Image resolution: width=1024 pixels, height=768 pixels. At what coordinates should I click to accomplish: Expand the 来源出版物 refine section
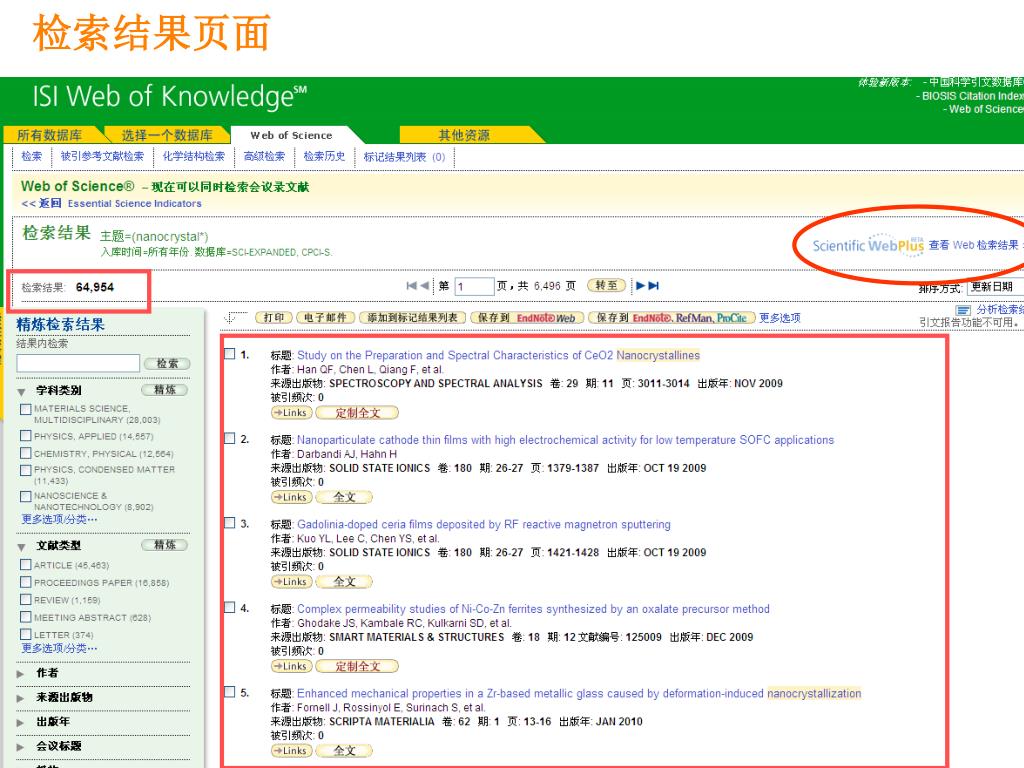[x=21, y=698]
